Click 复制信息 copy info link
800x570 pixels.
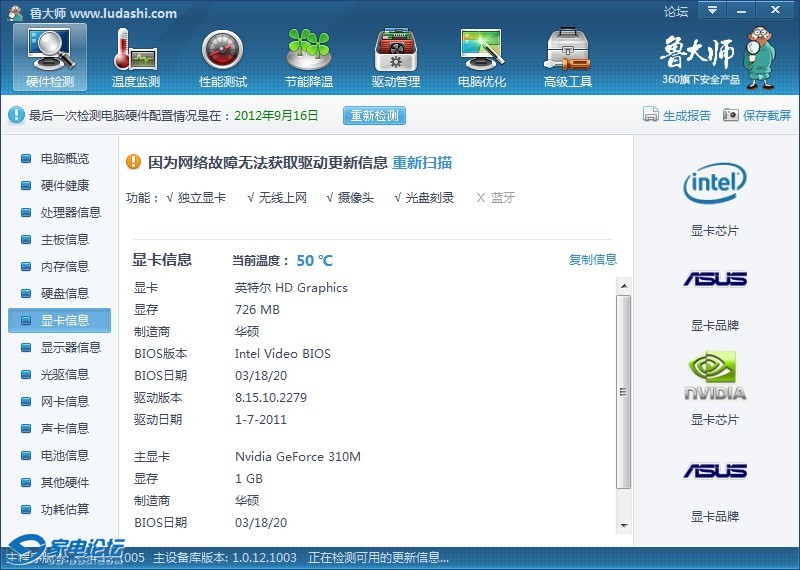[592, 259]
